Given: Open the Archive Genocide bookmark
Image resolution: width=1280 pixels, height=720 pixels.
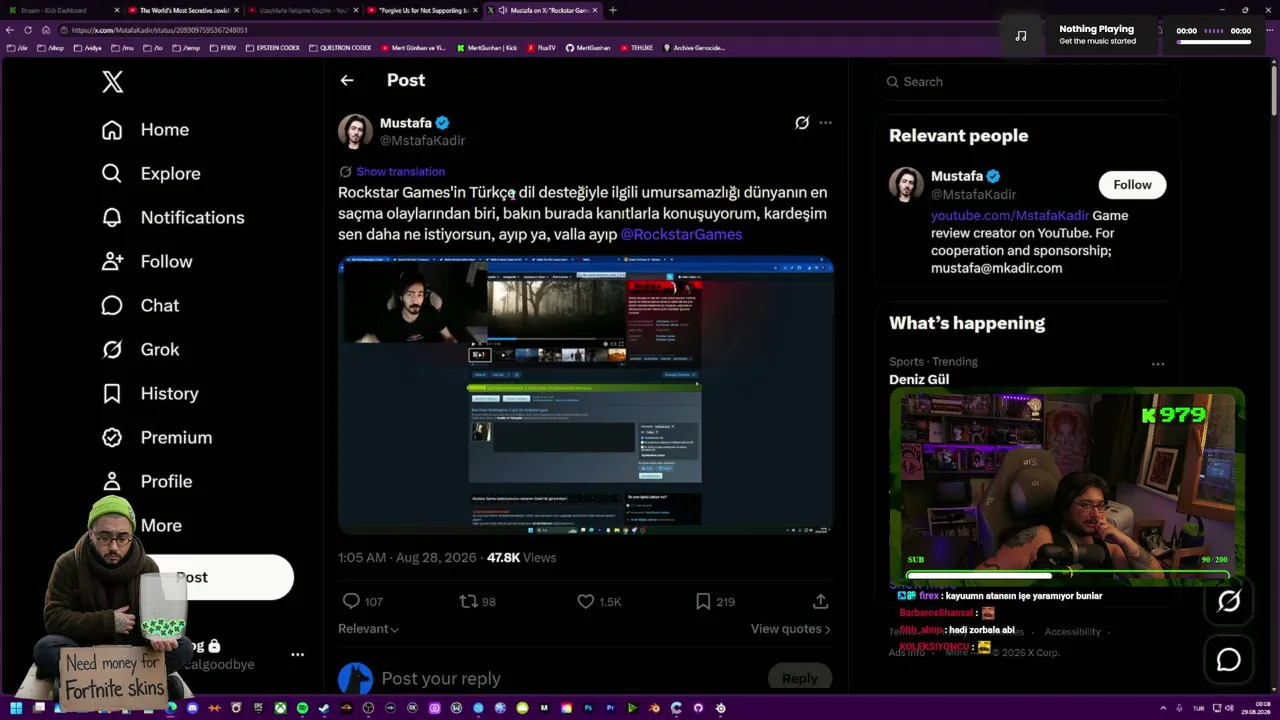Looking at the screenshot, I should point(693,48).
